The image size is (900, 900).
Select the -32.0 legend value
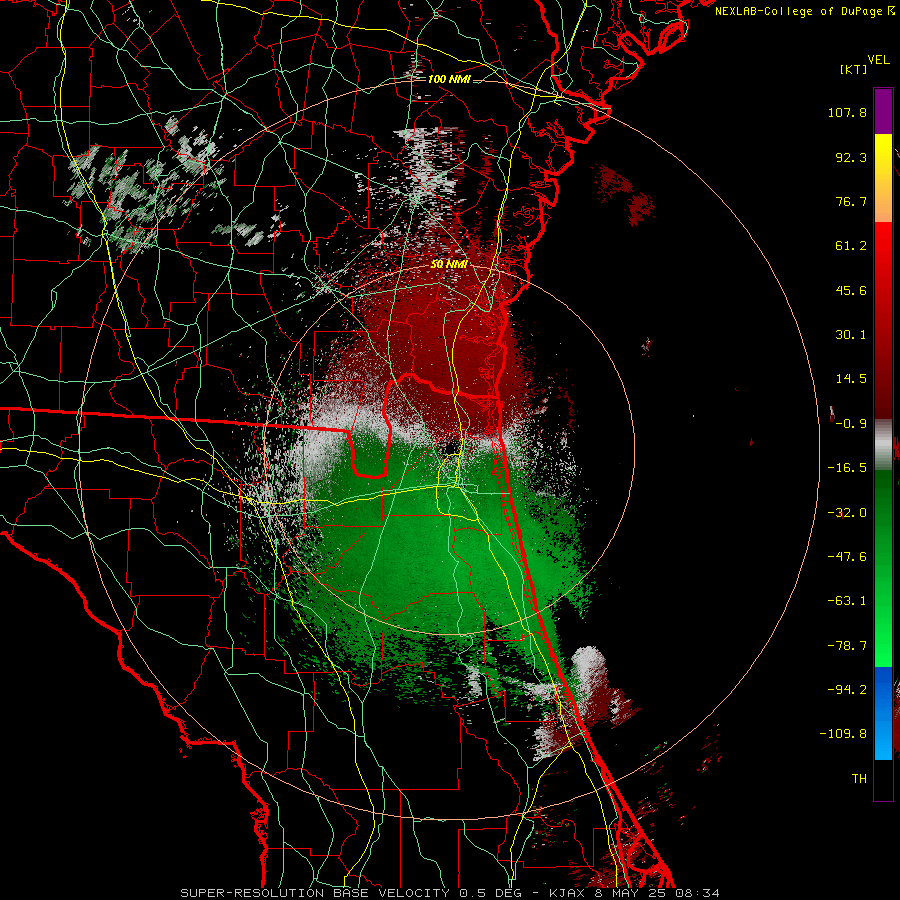tap(847, 513)
